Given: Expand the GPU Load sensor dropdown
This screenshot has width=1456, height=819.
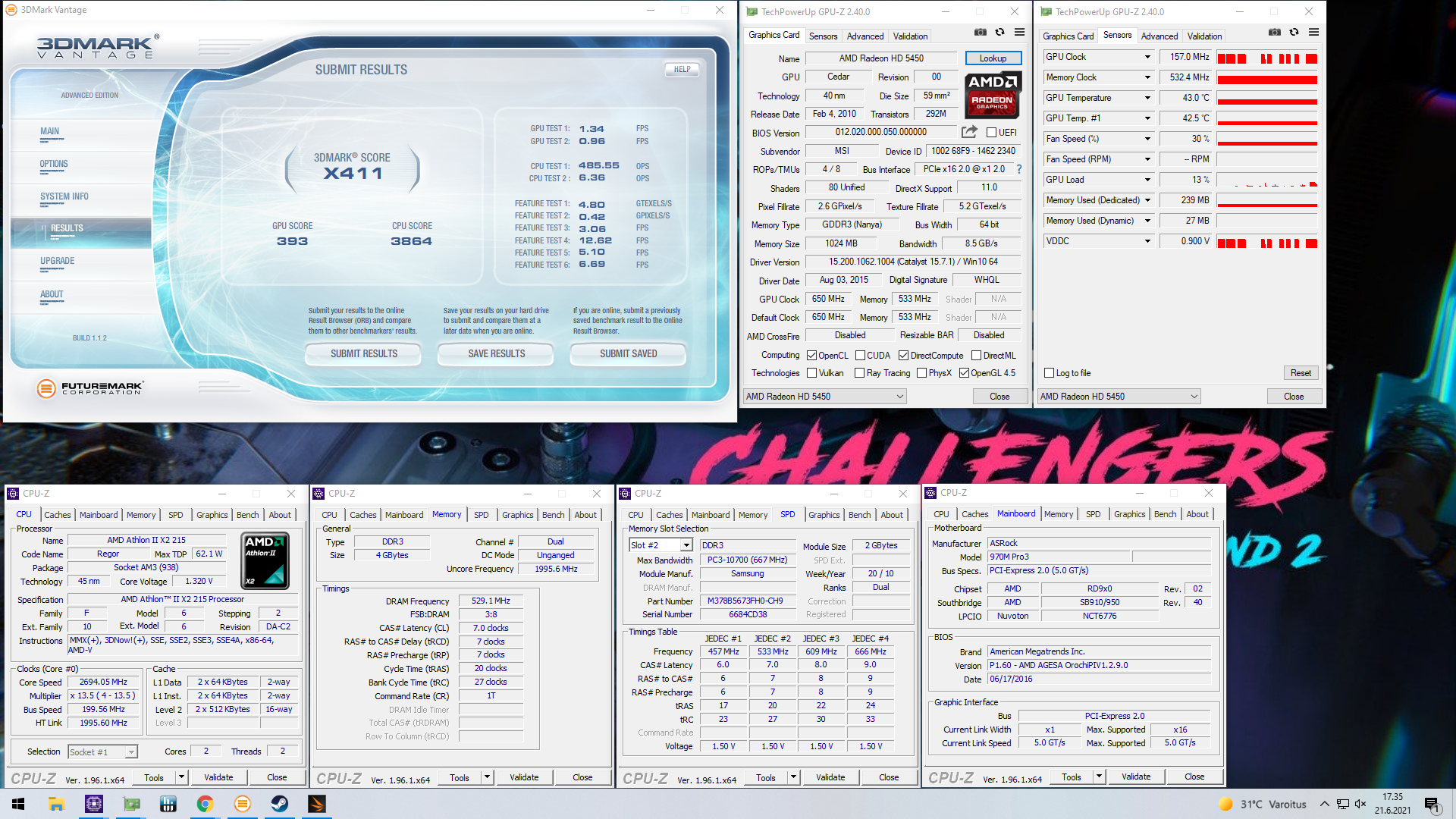Looking at the screenshot, I should (x=1147, y=180).
